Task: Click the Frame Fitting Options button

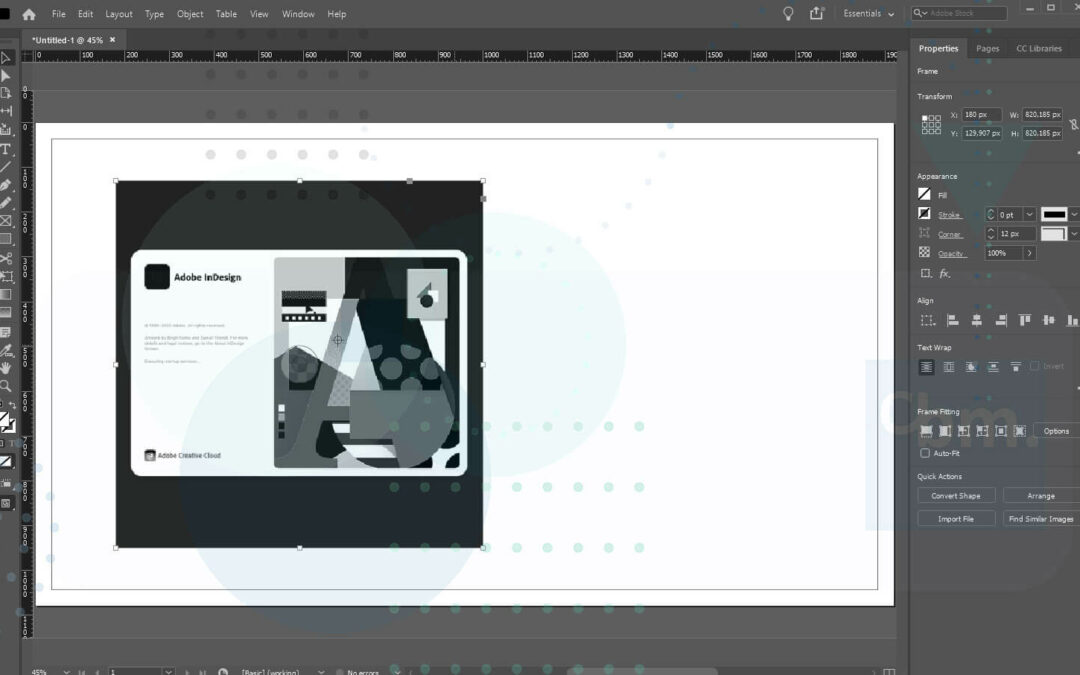Action: pyautogui.click(x=1056, y=431)
